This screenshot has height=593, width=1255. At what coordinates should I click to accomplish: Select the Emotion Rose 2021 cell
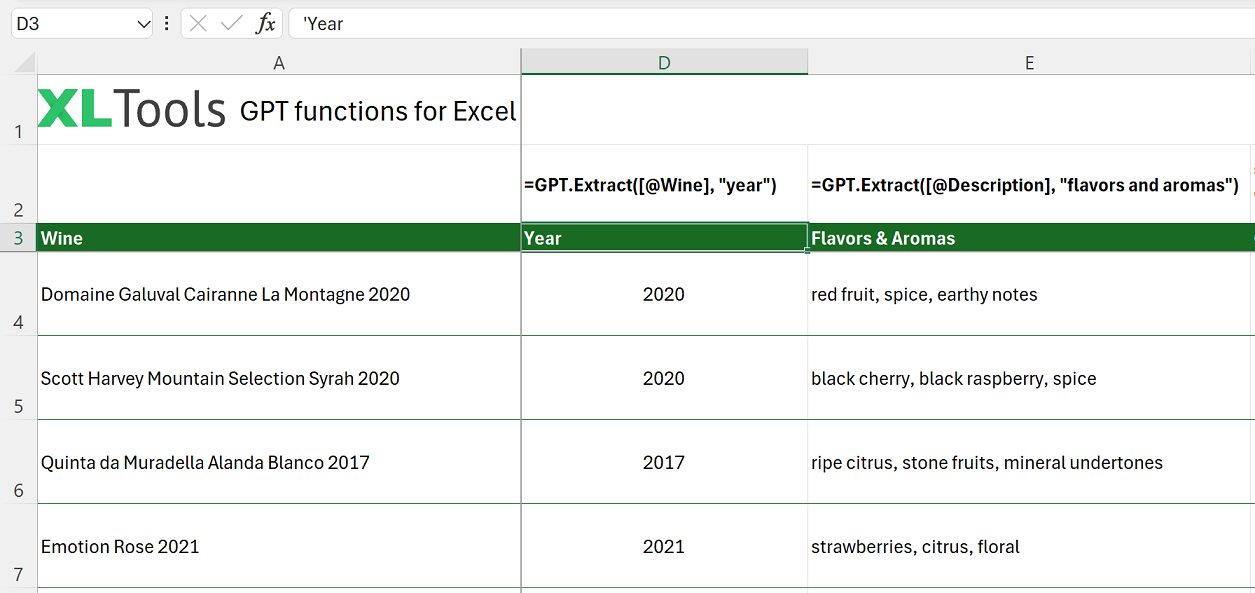279,546
